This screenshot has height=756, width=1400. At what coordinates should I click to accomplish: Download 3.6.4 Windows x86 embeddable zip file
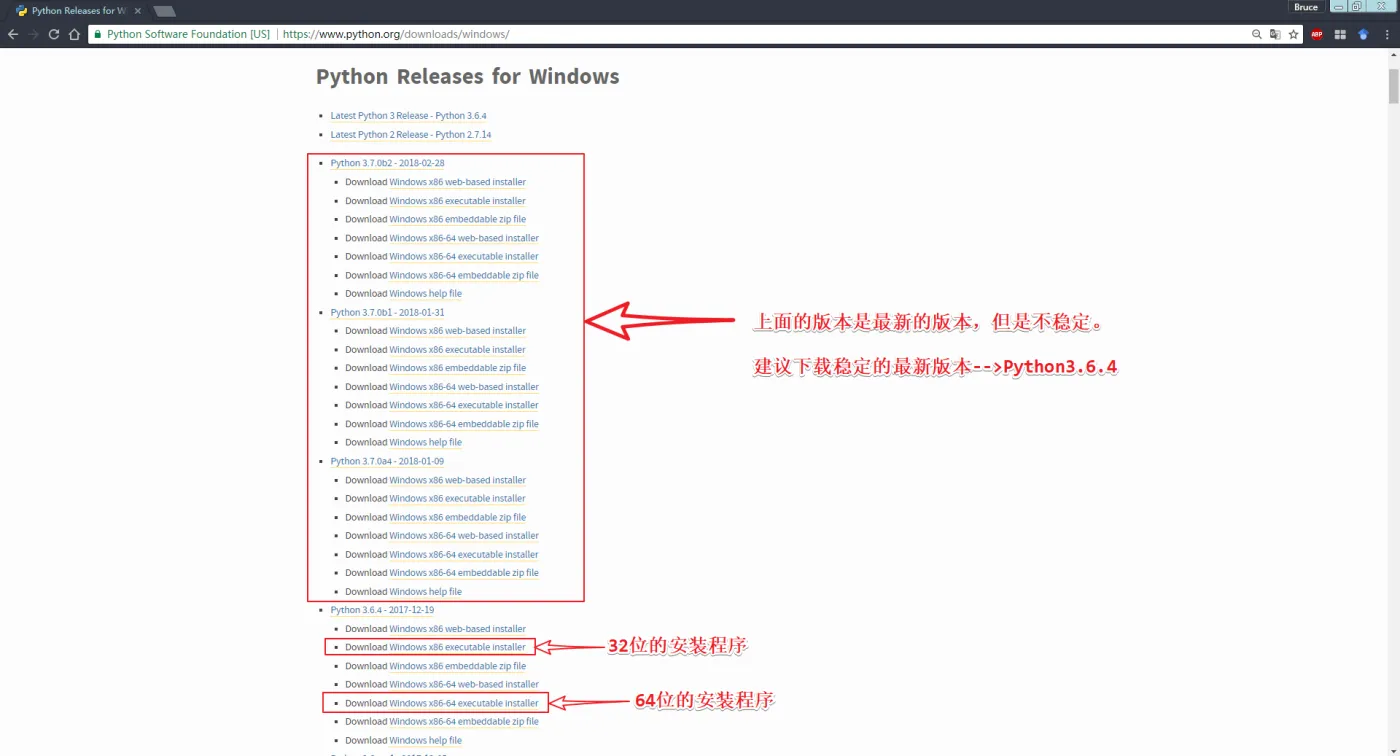pos(457,666)
